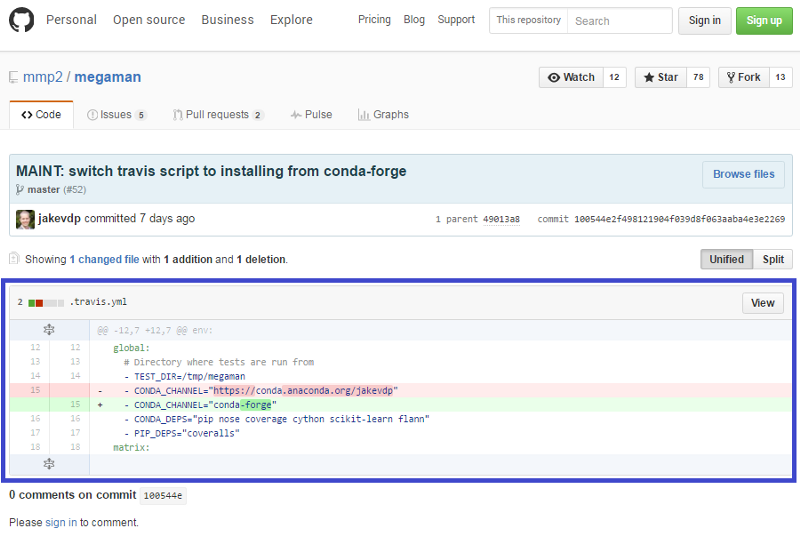The width and height of the screenshot is (800, 535).
Task: Focus the Search input field
Action: click(x=619, y=21)
